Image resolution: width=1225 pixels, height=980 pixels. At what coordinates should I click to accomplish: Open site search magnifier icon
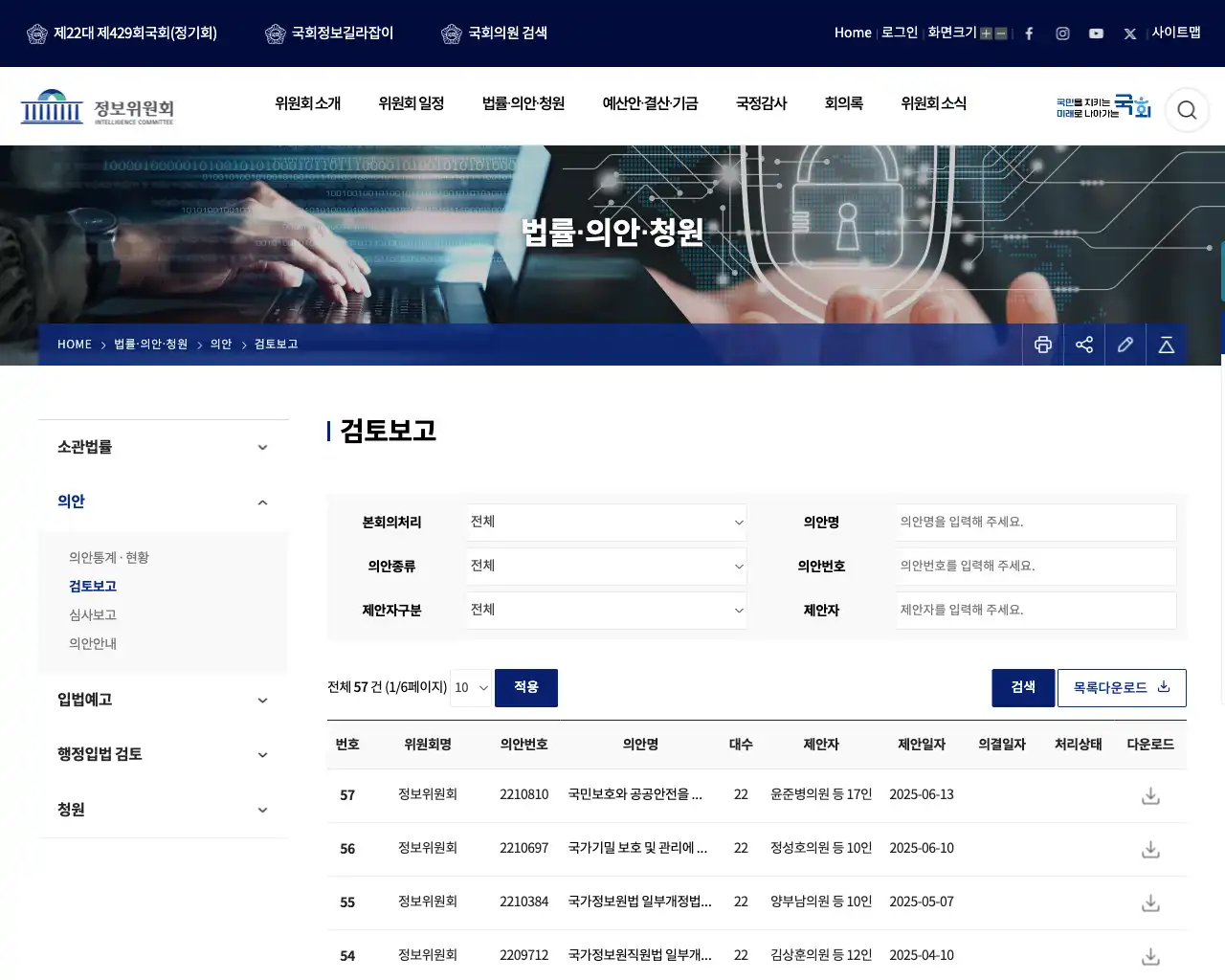coord(1187,110)
